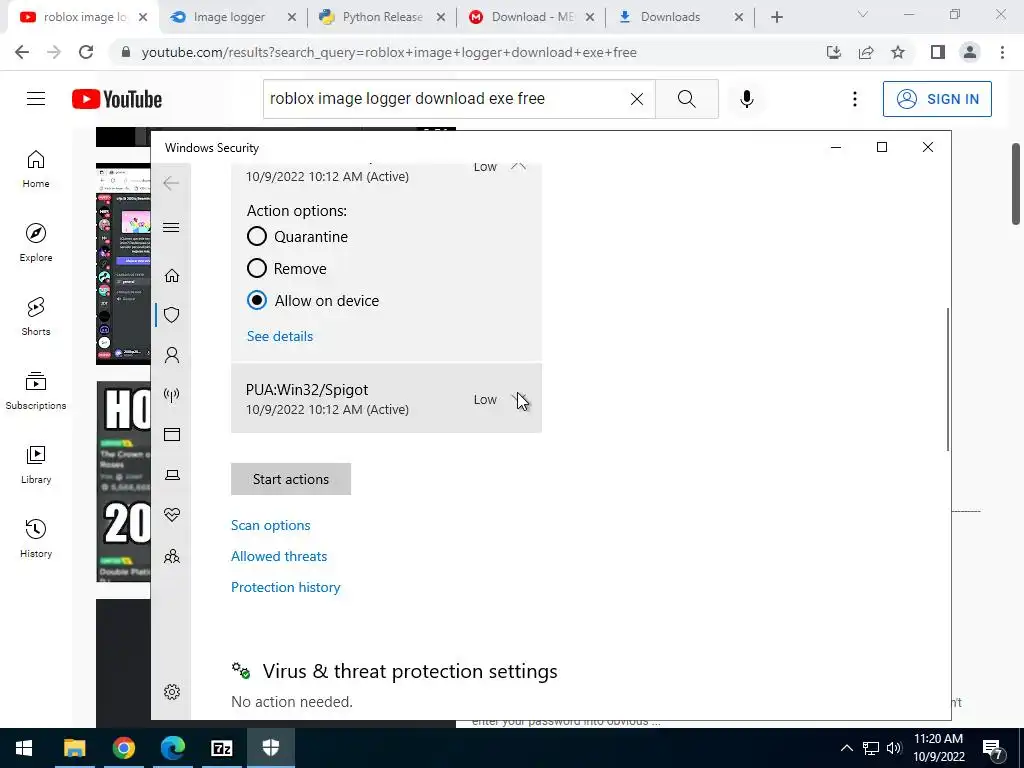Open Device performance & health heart icon
Image resolution: width=1024 pixels, height=768 pixels.
point(172,515)
